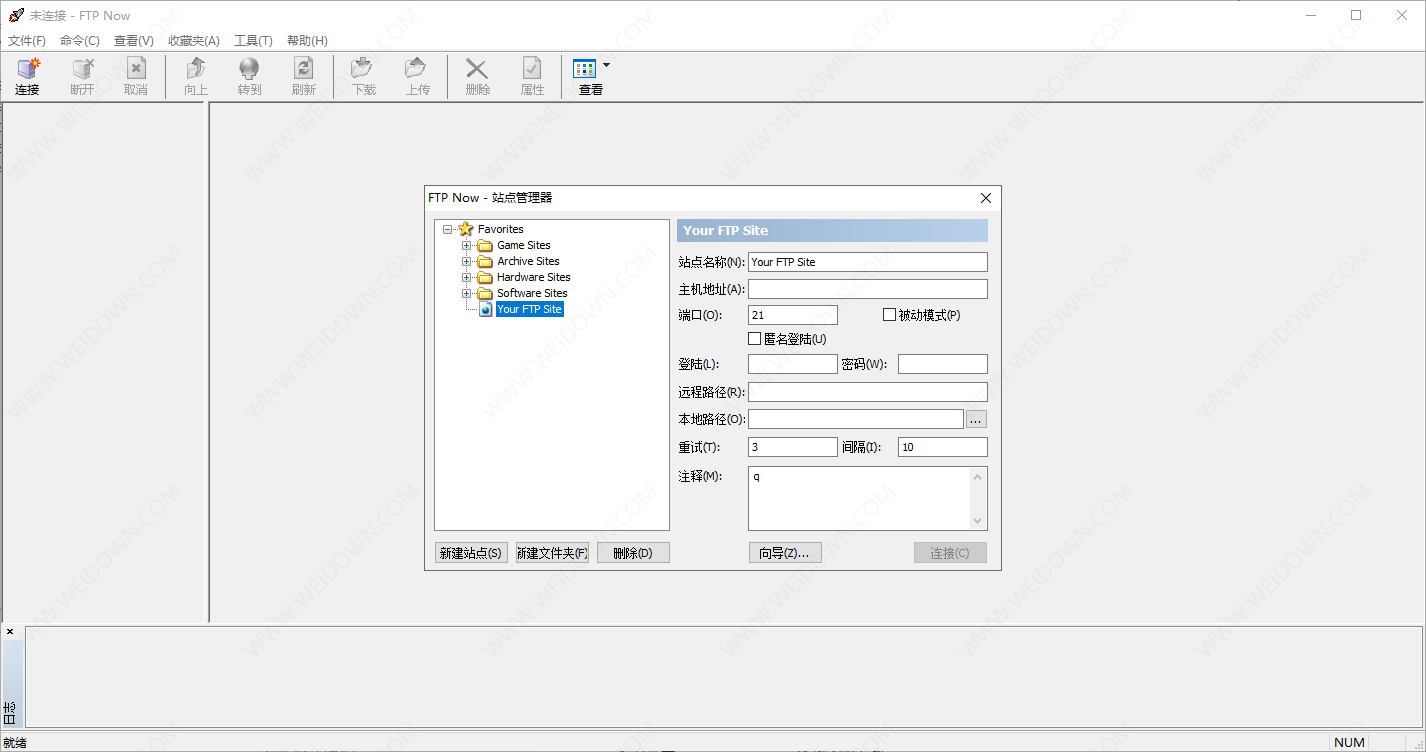Click the site manager Delete (删除(D)) button

pos(633,553)
